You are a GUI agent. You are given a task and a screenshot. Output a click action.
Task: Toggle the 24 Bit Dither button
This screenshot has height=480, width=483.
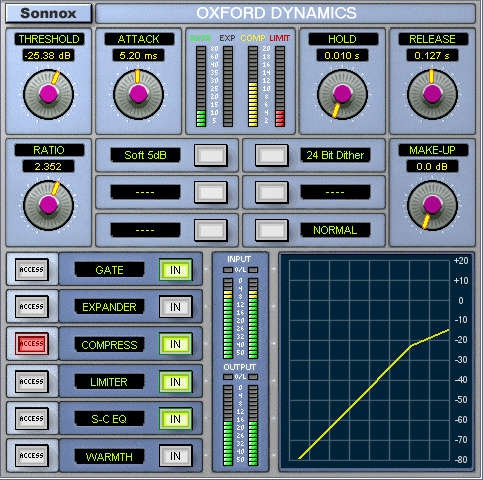[x=272, y=155]
